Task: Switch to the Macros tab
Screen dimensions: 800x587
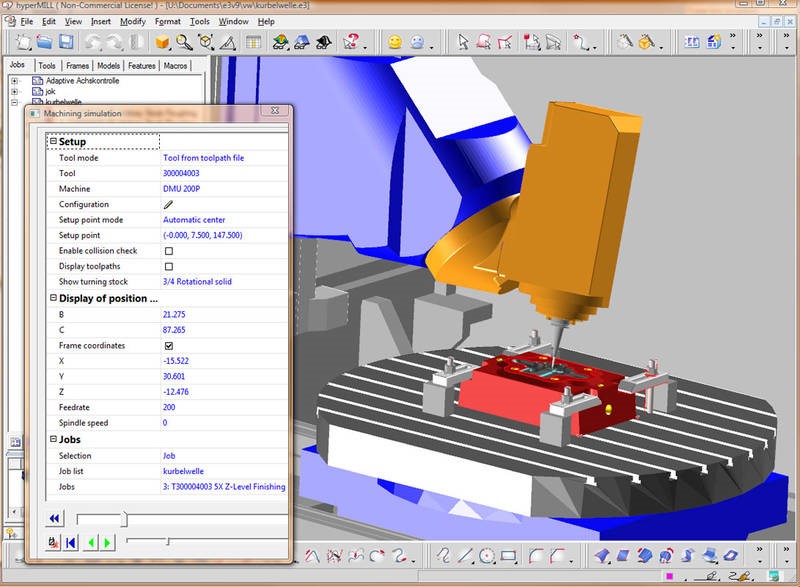Action: point(175,66)
